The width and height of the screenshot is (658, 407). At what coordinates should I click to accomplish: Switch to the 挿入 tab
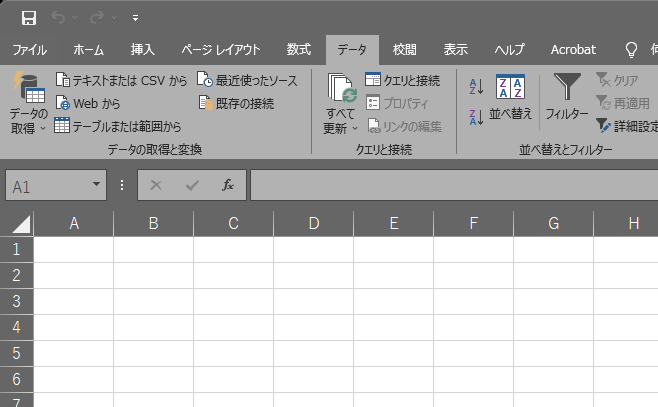pyautogui.click(x=142, y=50)
